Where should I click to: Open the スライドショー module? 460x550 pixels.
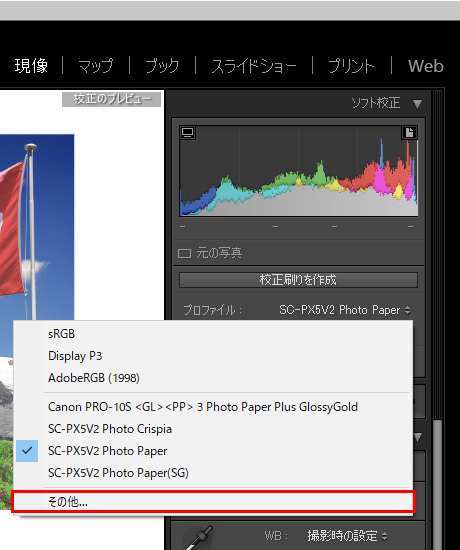[x=254, y=66]
